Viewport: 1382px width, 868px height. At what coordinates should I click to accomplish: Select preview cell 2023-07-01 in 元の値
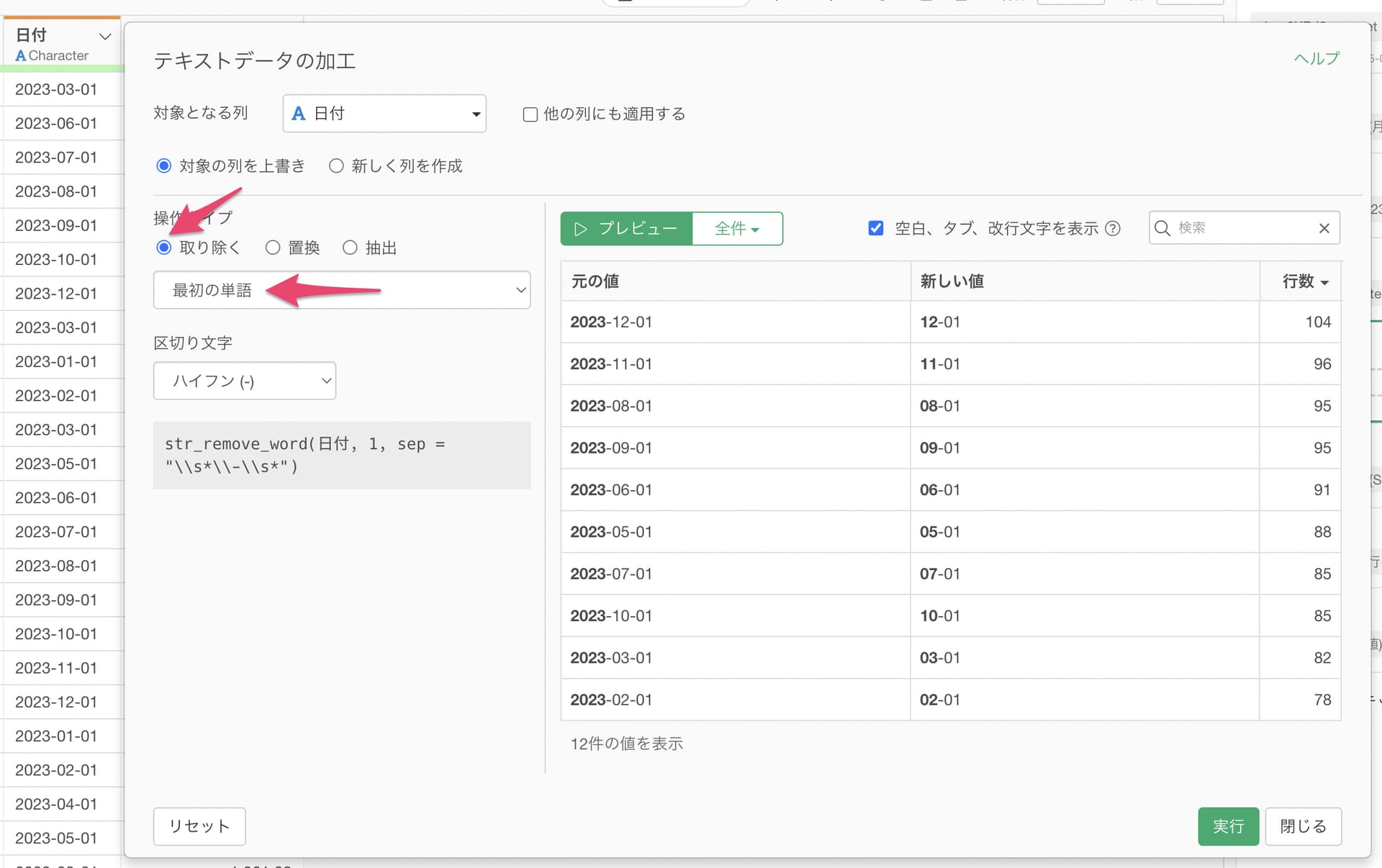coord(736,574)
